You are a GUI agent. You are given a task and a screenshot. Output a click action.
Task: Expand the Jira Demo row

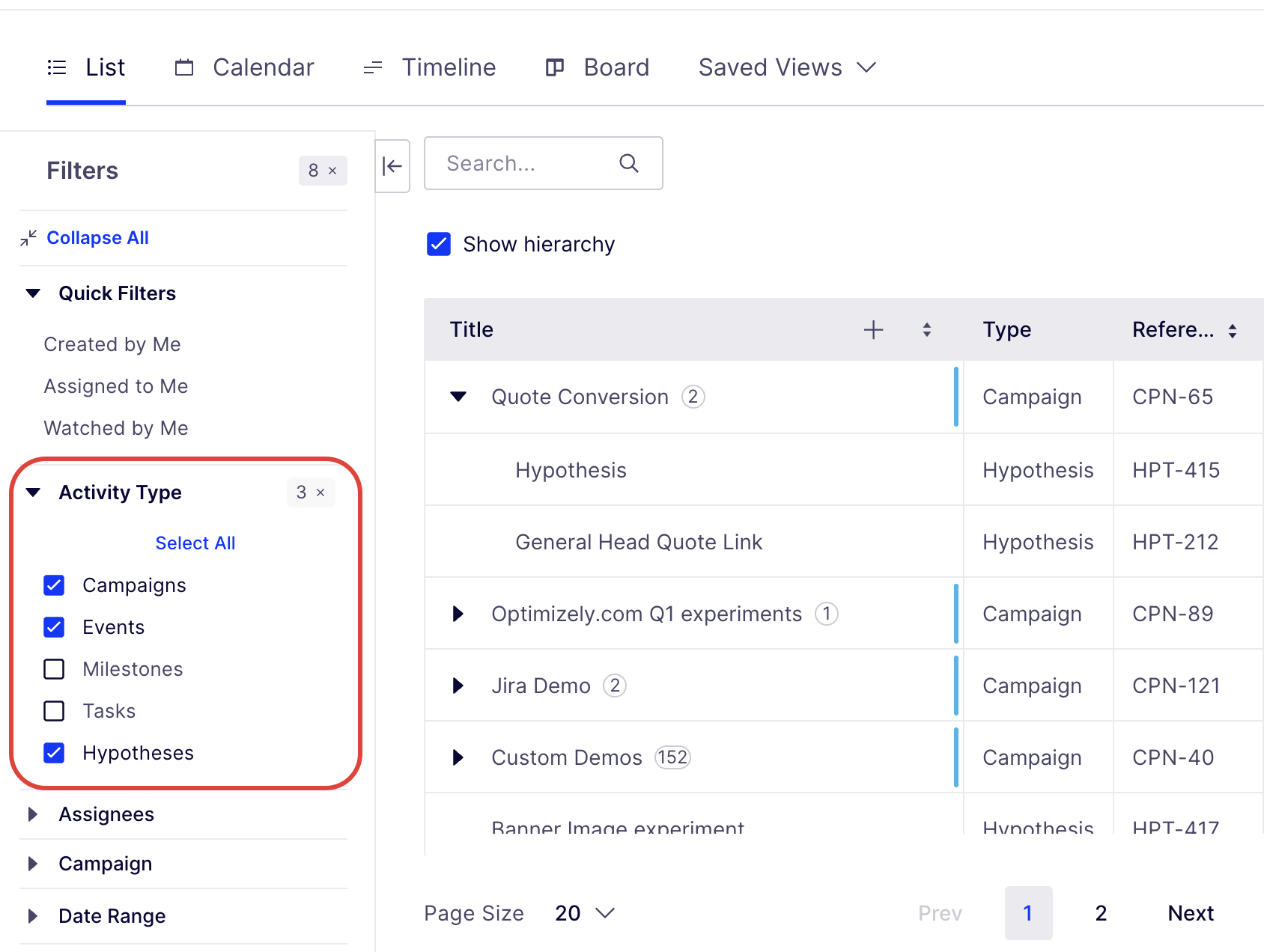click(x=458, y=686)
